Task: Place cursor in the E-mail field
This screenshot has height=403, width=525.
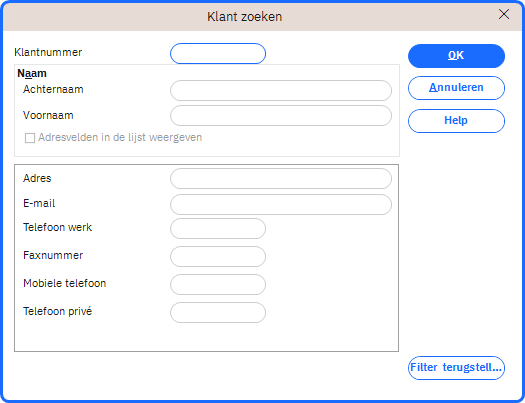Action: pyautogui.click(x=281, y=205)
